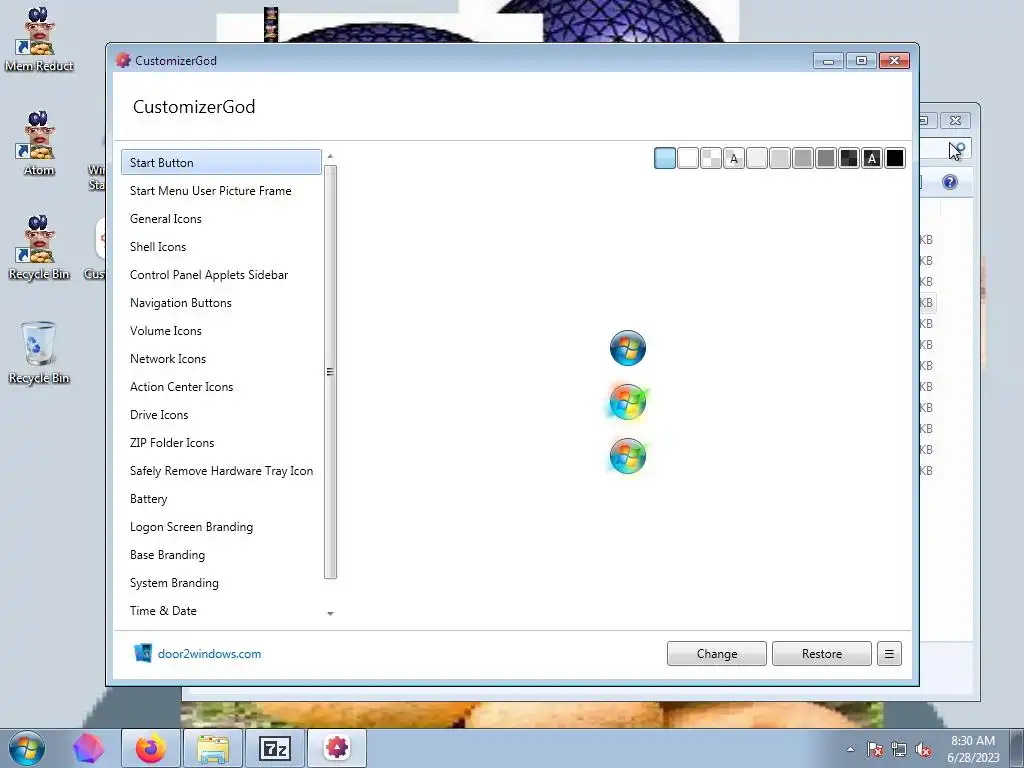Choose the plain white background swatch
Image resolution: width=1024 pixels, height=768 pixels.
[688, 158]
